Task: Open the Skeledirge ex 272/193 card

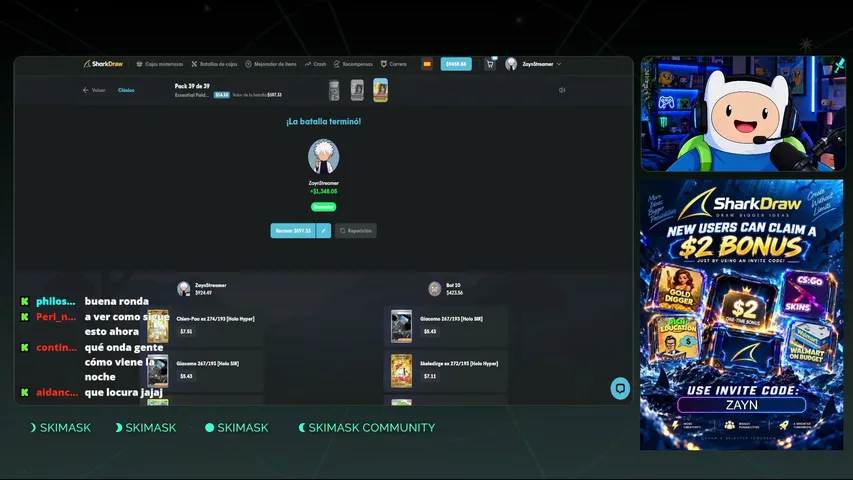Action: (x=446, y=370)
